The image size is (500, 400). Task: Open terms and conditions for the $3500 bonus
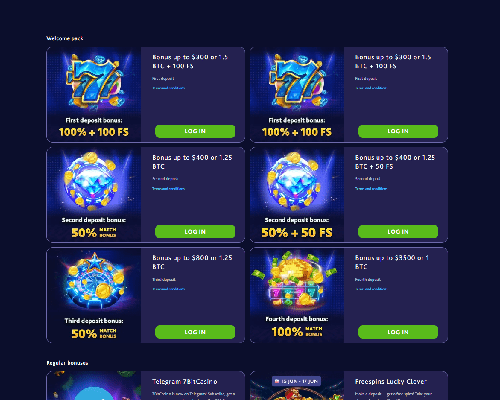point(371,289)
